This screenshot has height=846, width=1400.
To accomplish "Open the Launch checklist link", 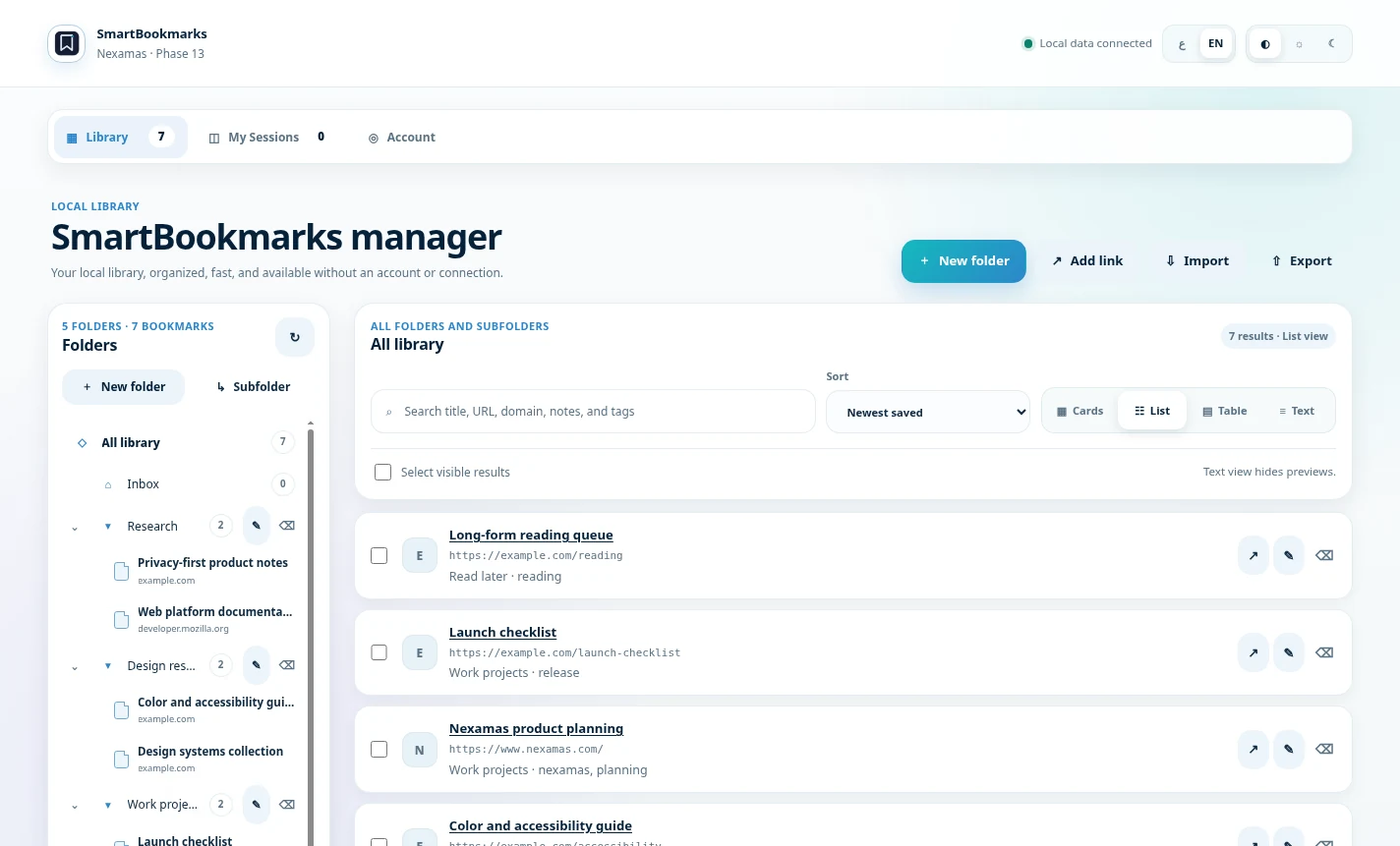I will (x=502, y=633).
